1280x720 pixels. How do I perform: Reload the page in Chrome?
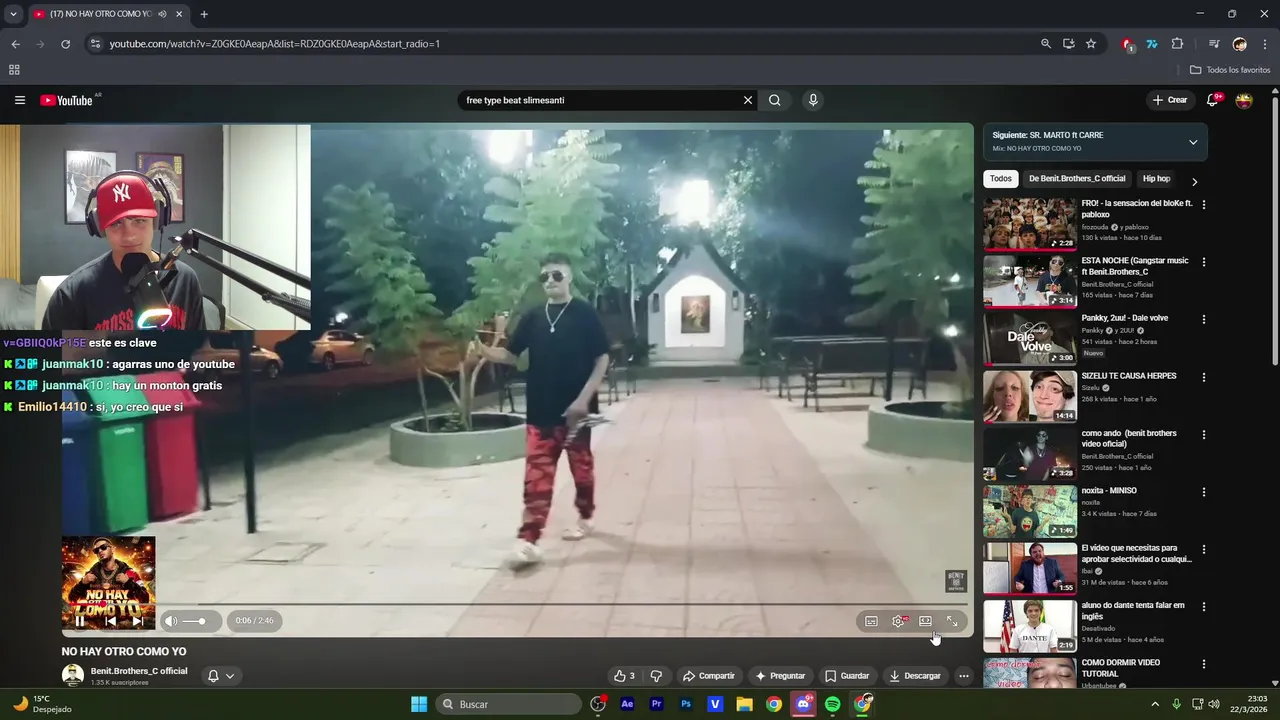[x=65, y=44]
